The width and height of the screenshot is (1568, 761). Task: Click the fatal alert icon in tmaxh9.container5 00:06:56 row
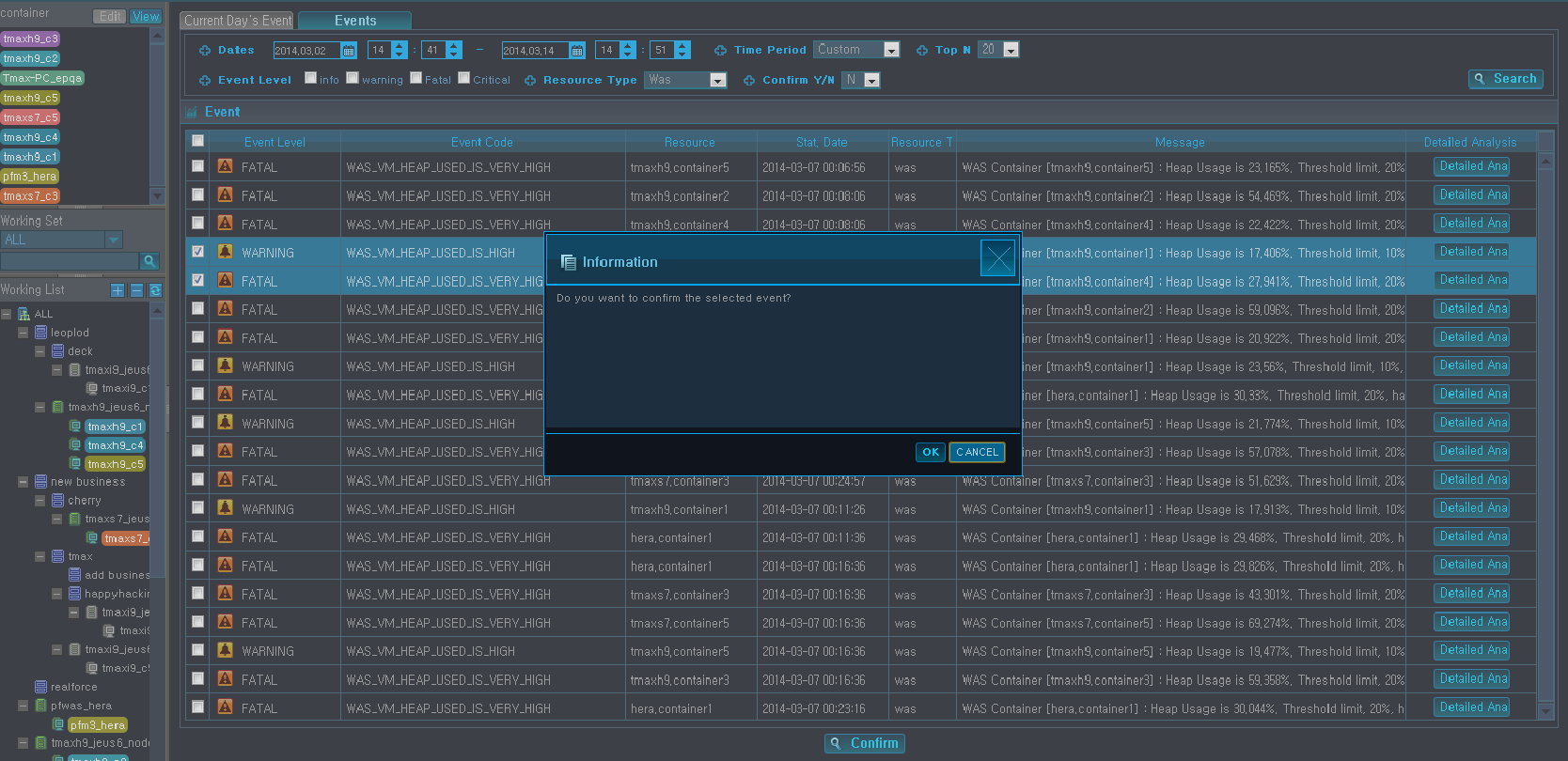[x=225, y=166]
